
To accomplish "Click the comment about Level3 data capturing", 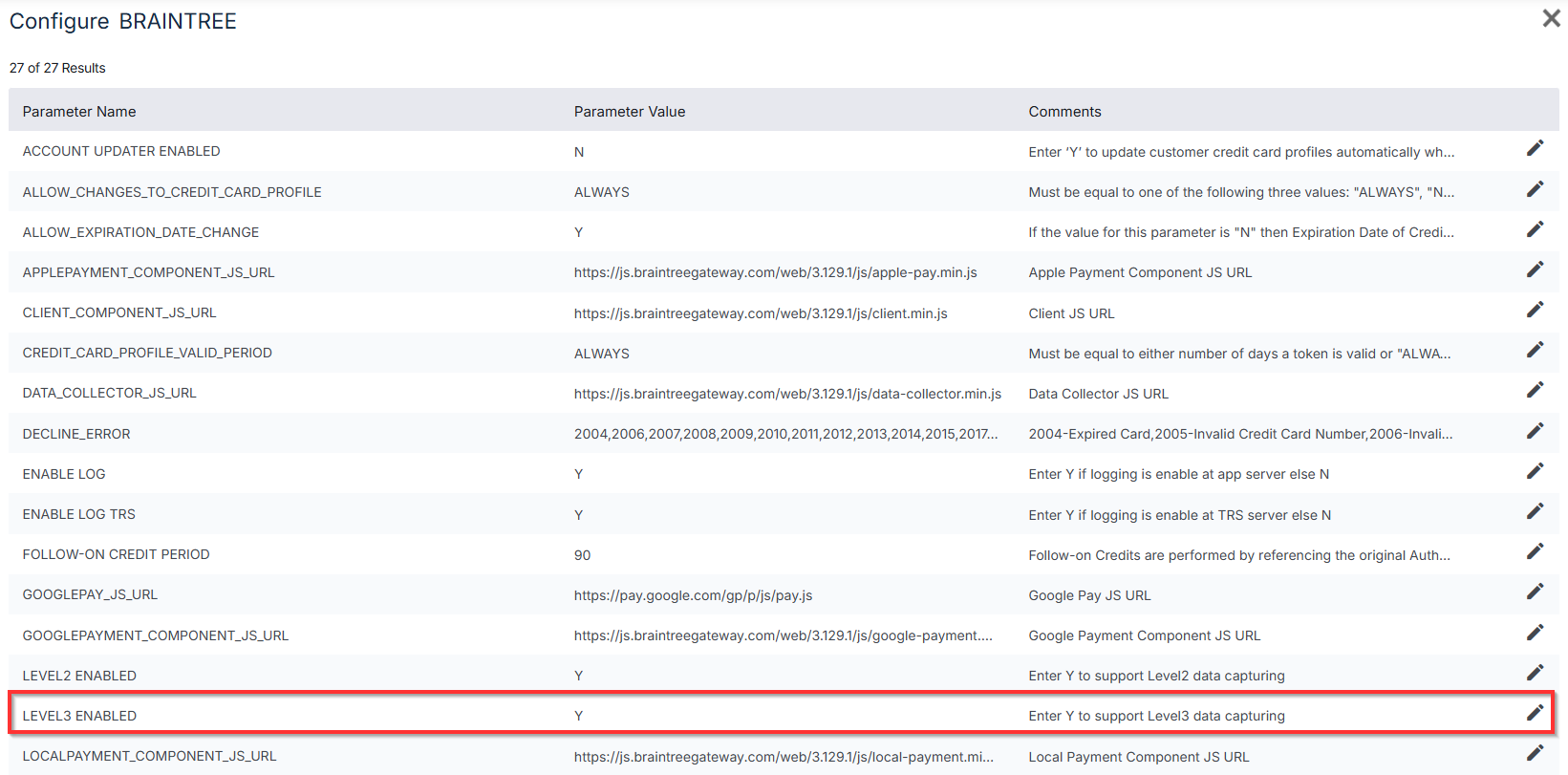I will click(1157, 716).
